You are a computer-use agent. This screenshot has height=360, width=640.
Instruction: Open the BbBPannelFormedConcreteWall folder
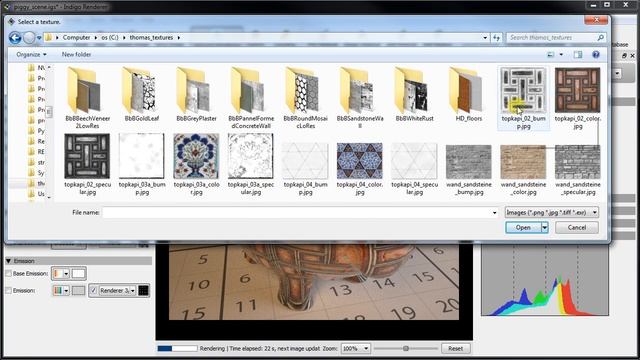click(251, 98)
